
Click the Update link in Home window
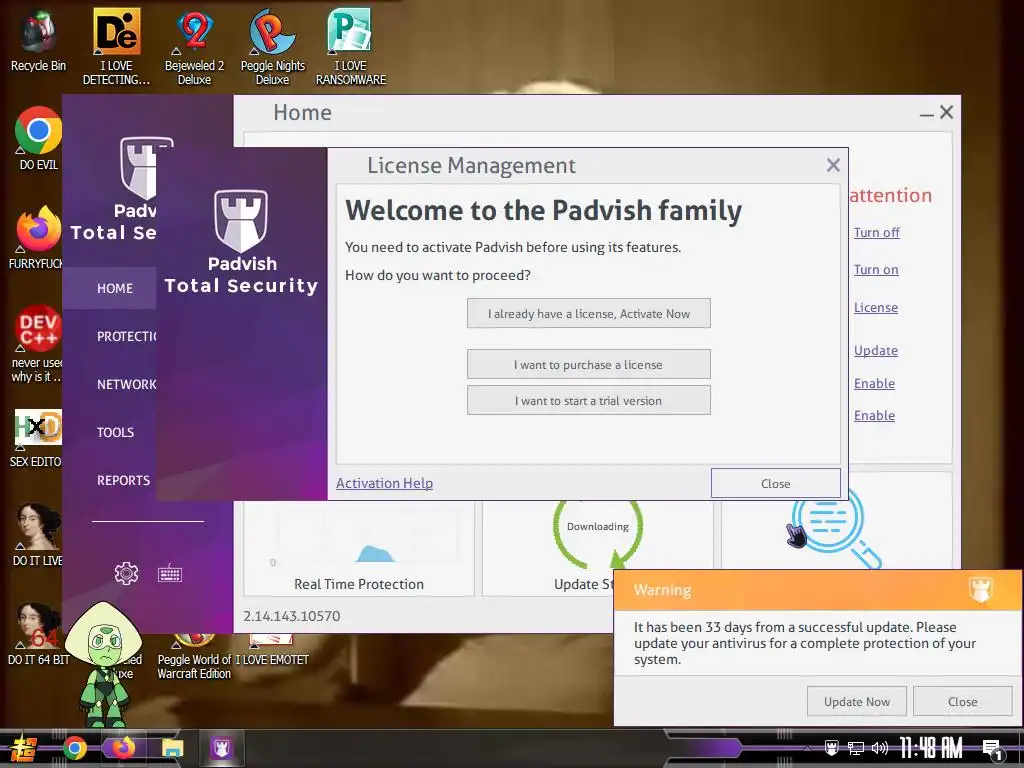click(876, 350)
